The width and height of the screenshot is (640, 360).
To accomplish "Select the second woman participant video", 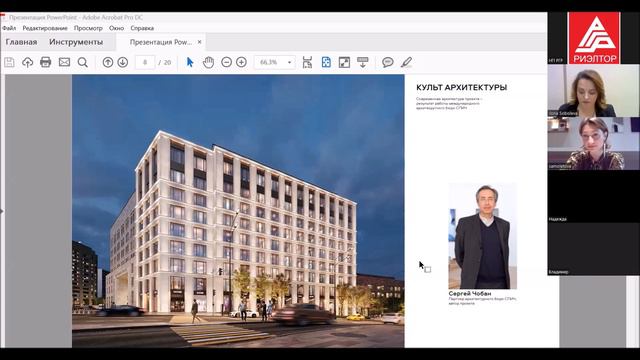I will [x=593, y=144].
